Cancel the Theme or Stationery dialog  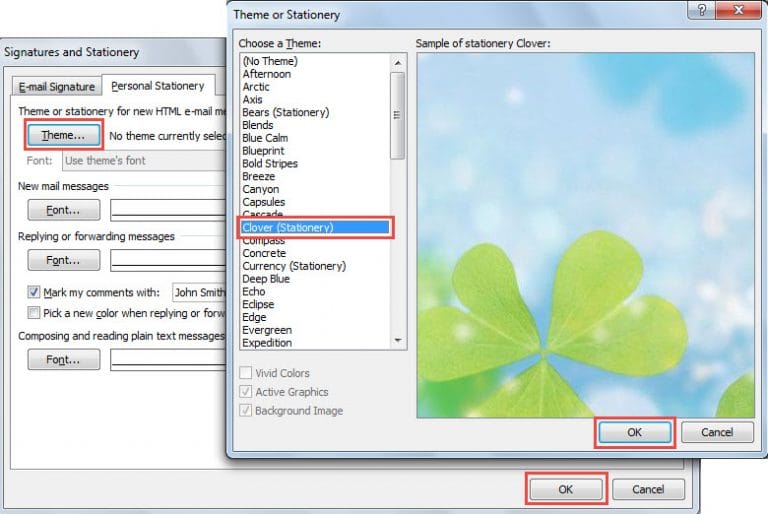tap(717, 432)
